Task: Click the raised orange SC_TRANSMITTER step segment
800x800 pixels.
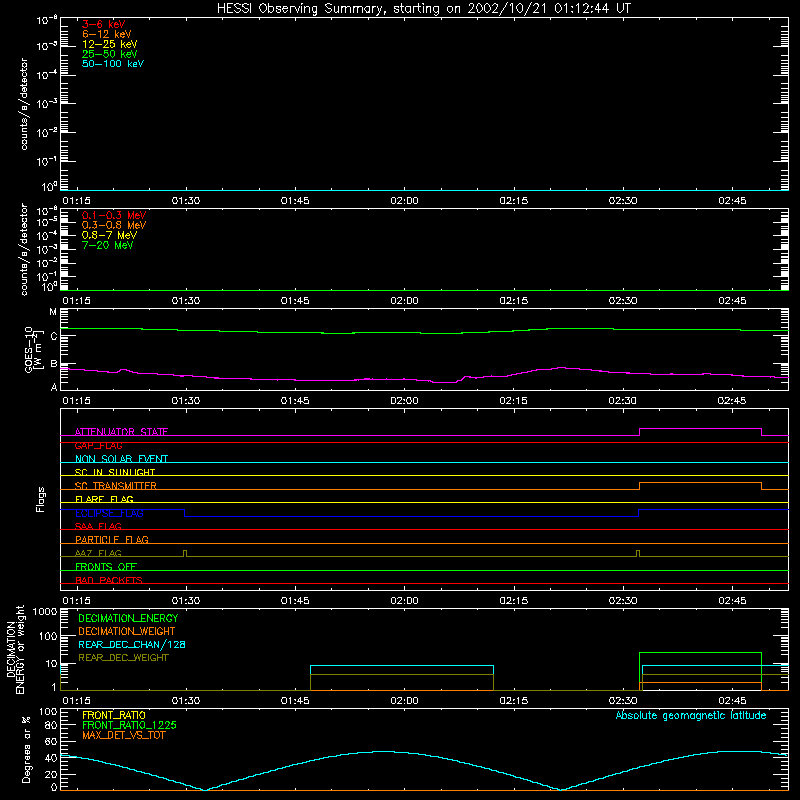Action: point(701,483)
